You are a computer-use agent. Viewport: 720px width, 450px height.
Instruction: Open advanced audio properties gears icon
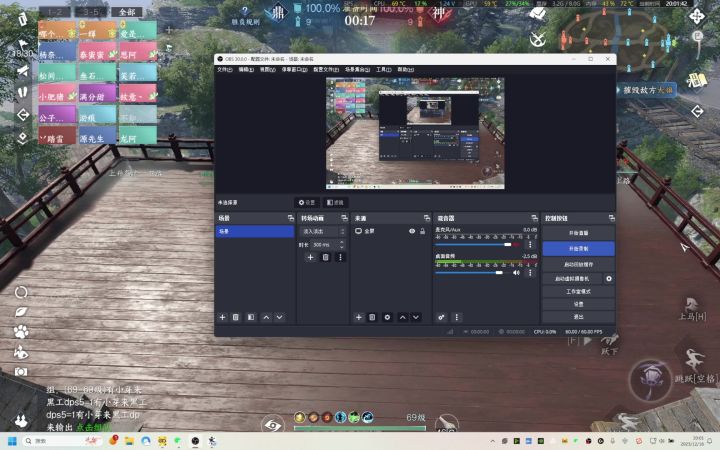pos(441,317)
